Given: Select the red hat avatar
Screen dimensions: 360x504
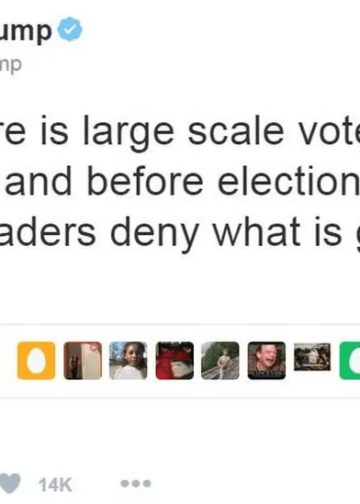Looking at the screenshot, I should pos(174,360).
